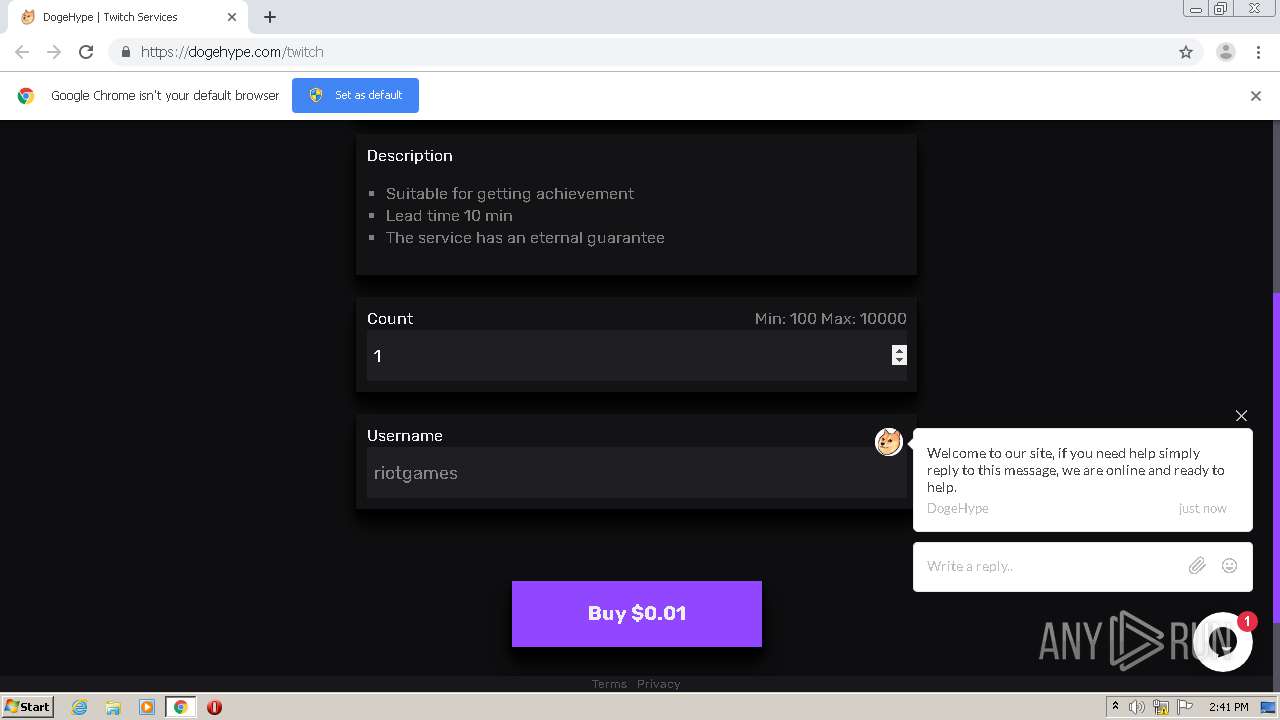Viewport: 1280px width, 720px height.
Task: Click the taskbar clock 2:41 PM
Action: pyautogui.click(x=1229, y=707)
